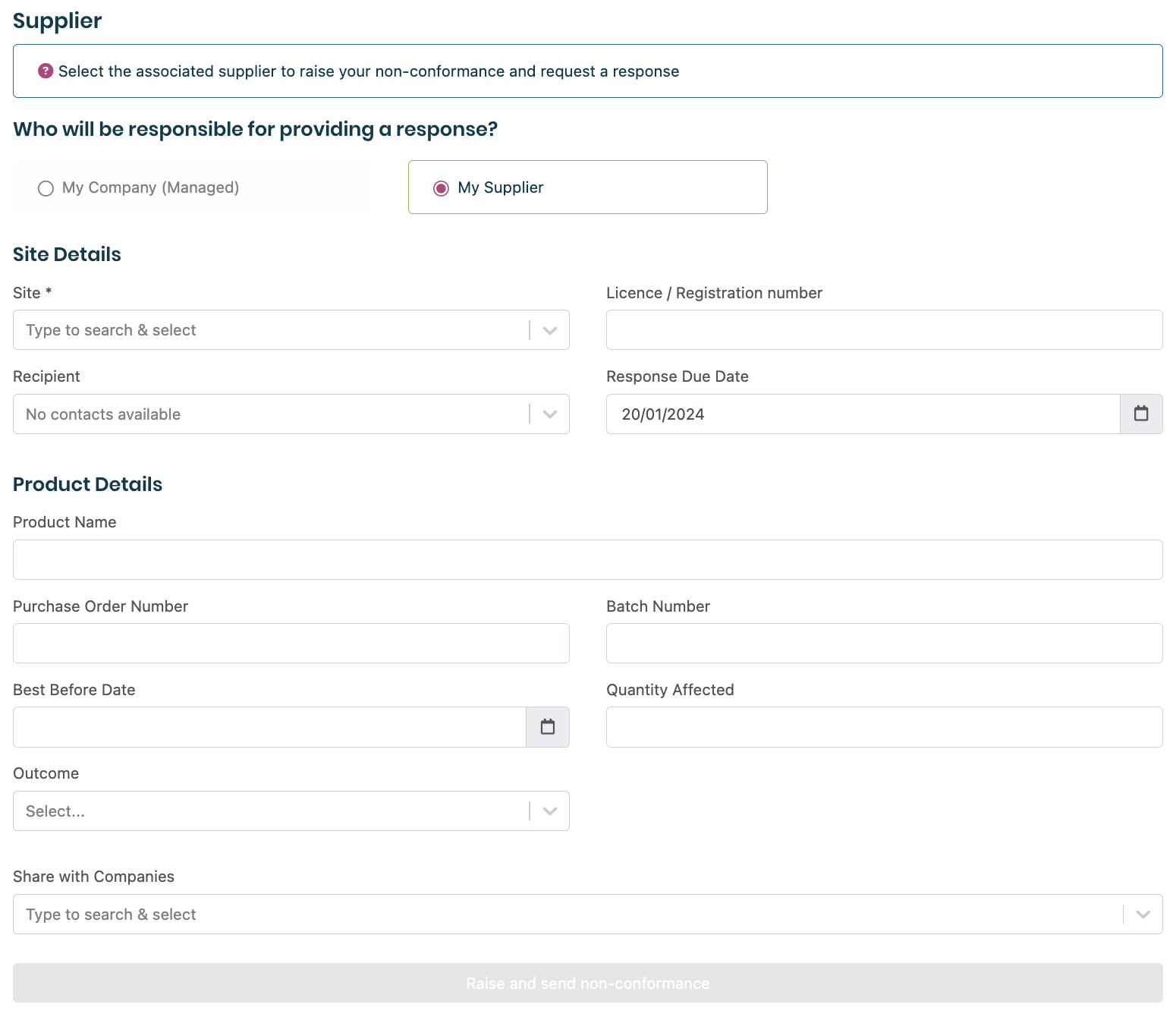1176x1017 pixels.
Task: Choose the My Supplier radio option
Action: click(x=441, y=188)
